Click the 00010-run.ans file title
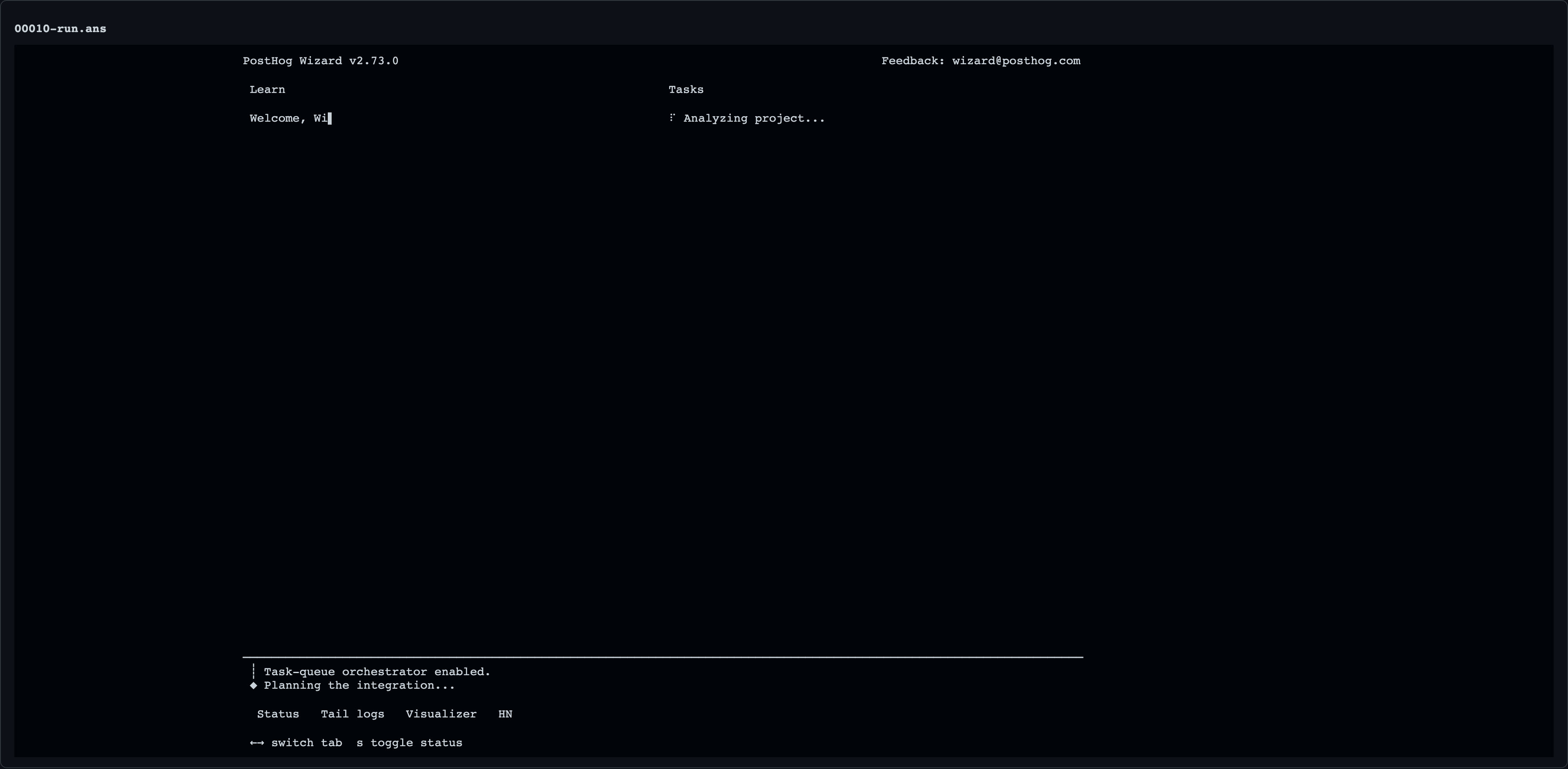This screenshot has width=1568, height=769. click(60, 29)
